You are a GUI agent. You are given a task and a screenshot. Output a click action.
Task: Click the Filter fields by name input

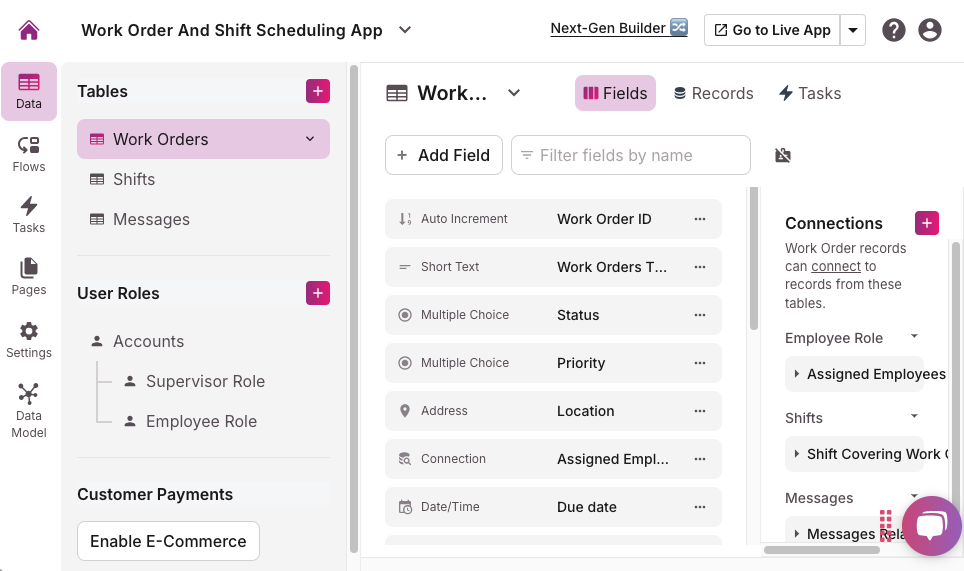631,155
